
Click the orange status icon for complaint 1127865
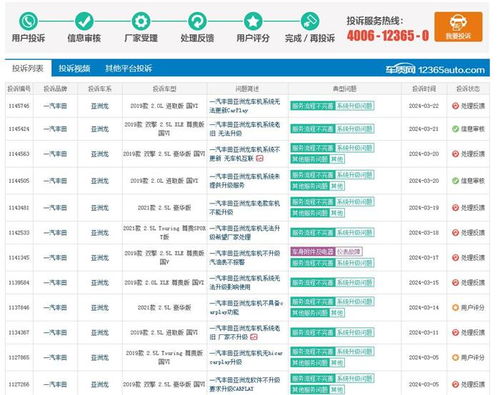pyautogui.click(x=455, y=357)
